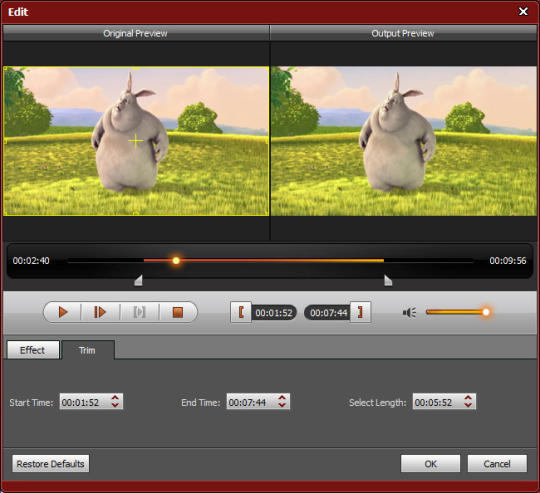
Task: Click the trim start marker under the timeline
Action: [x=138, y=280]
